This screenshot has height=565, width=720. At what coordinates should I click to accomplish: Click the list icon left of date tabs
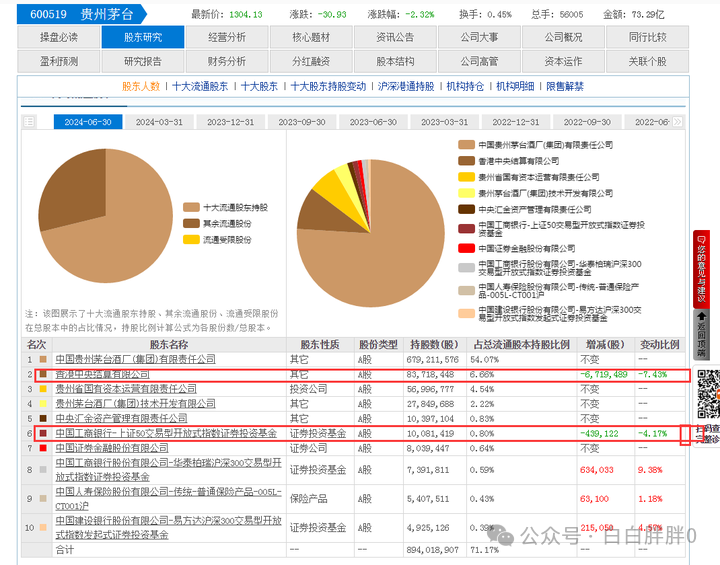pyautogui.click(x=29, y=122)
